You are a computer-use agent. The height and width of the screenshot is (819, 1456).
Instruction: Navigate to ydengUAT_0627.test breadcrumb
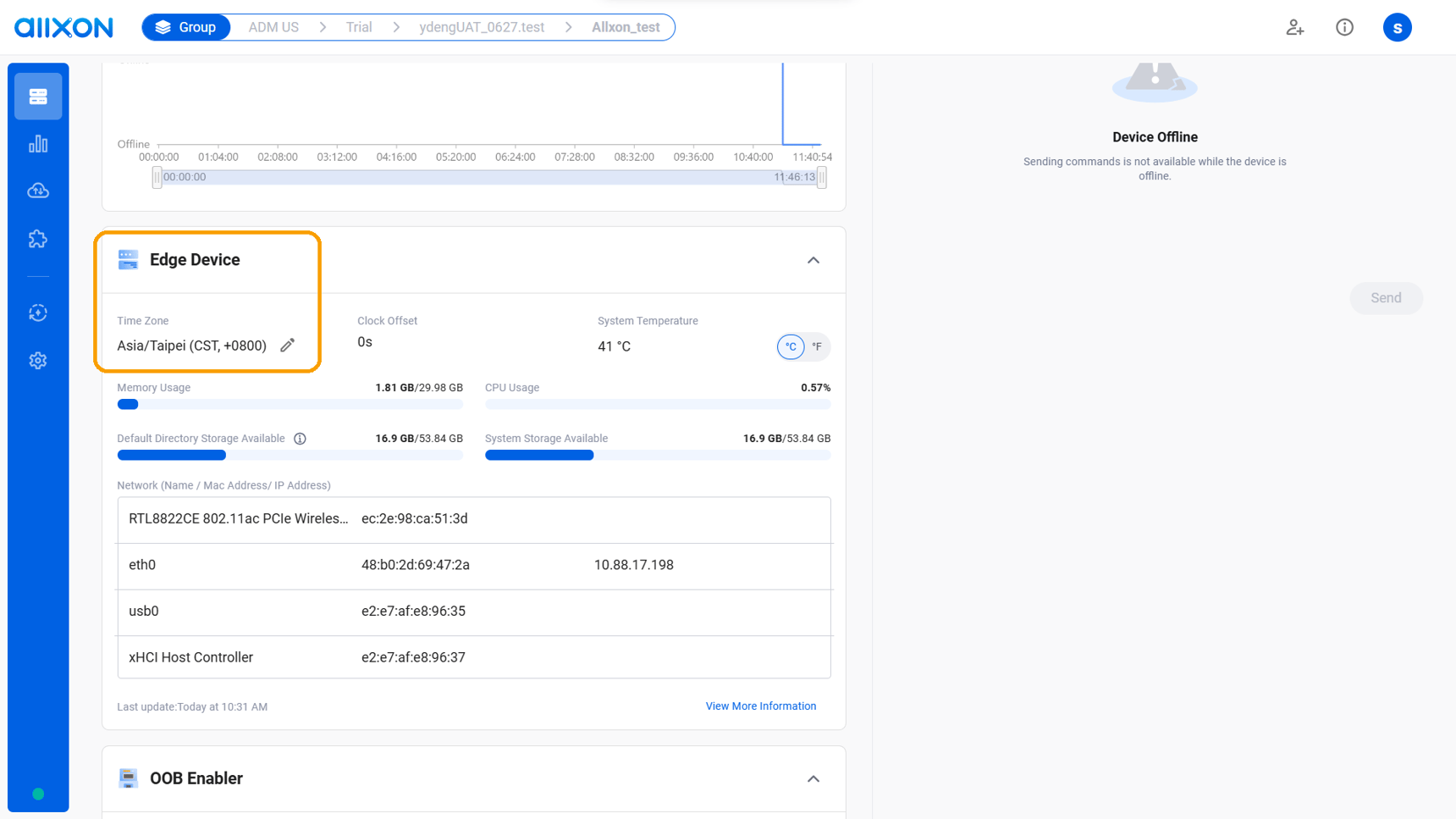click(x=482, y=28)
